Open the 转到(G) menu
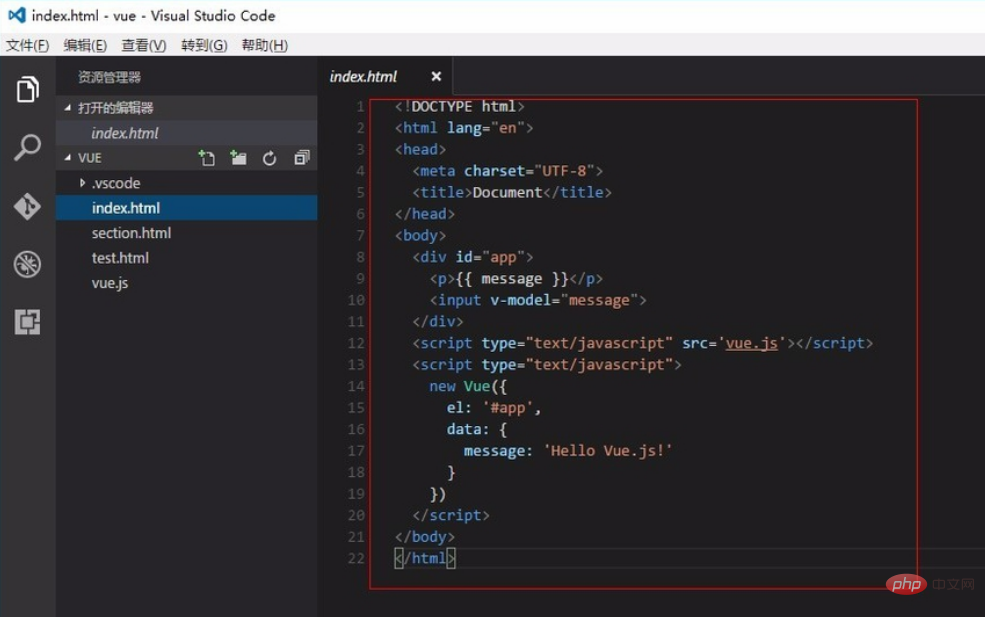This screenshot has height=617, width=985. pos(204,45)
